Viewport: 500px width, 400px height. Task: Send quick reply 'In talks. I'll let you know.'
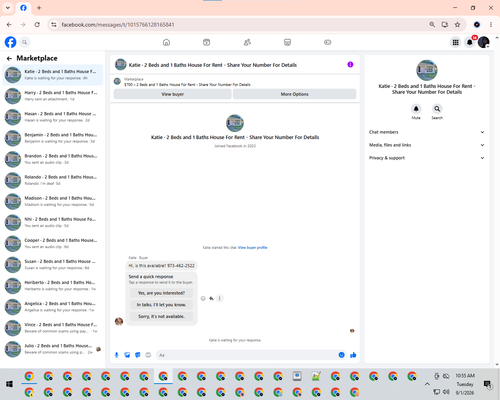click(x=161, y=305)
